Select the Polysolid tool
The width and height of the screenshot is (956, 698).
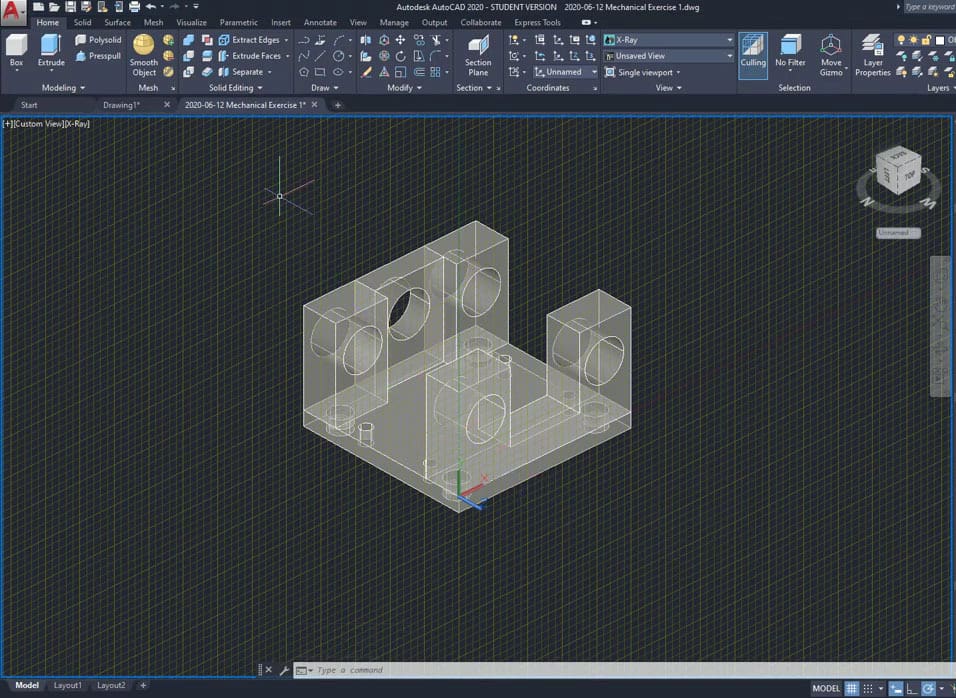pyautogui.click(x=98, y=40)
